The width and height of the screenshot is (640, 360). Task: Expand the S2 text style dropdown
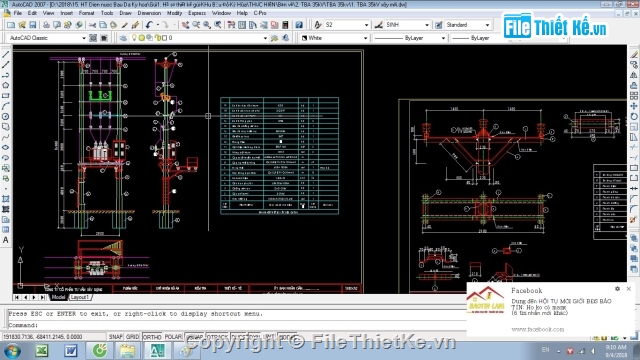pyautogui.click(x=366, y=25)
